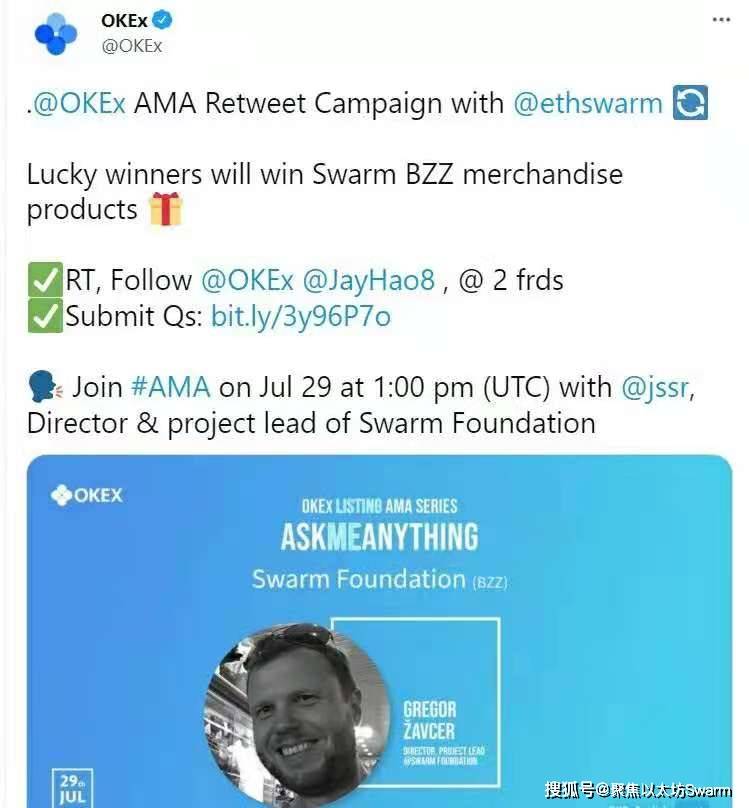Click the gift box emoji
This screenshot has width=749, height=808.
point(165,209)
